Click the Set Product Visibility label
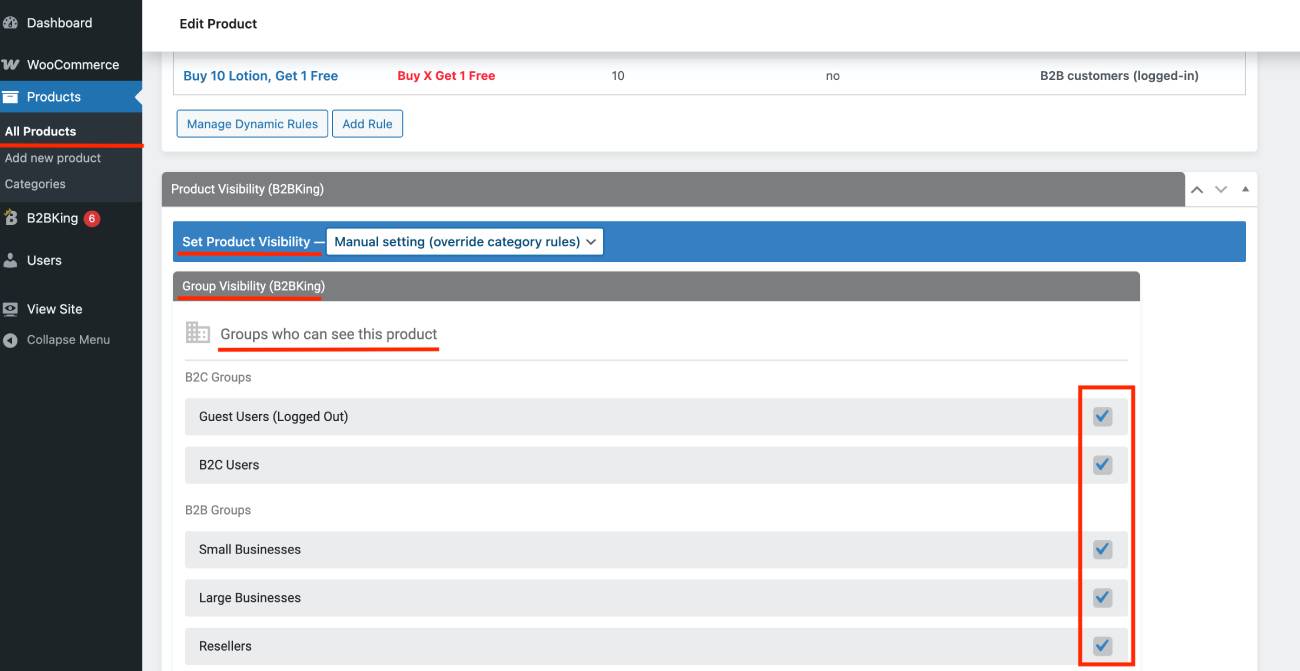 (246, 242)
